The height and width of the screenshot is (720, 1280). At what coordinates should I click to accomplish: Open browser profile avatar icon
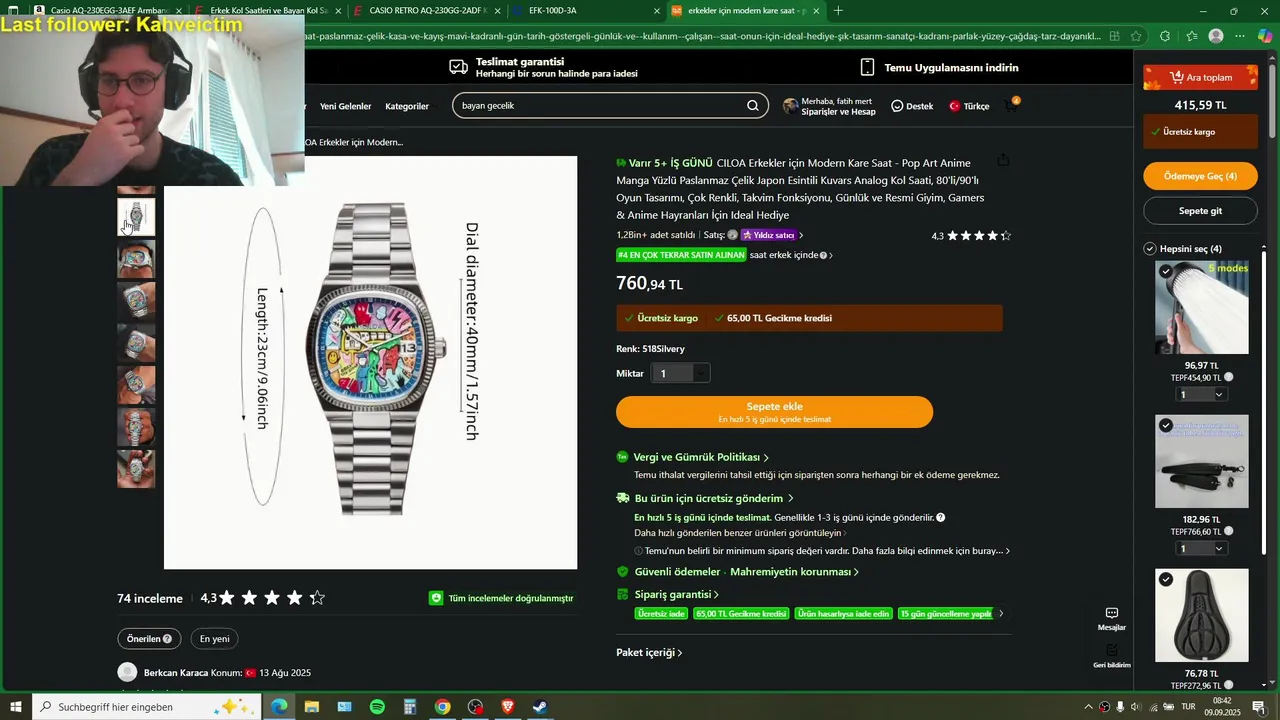(x=1216, y=36)
